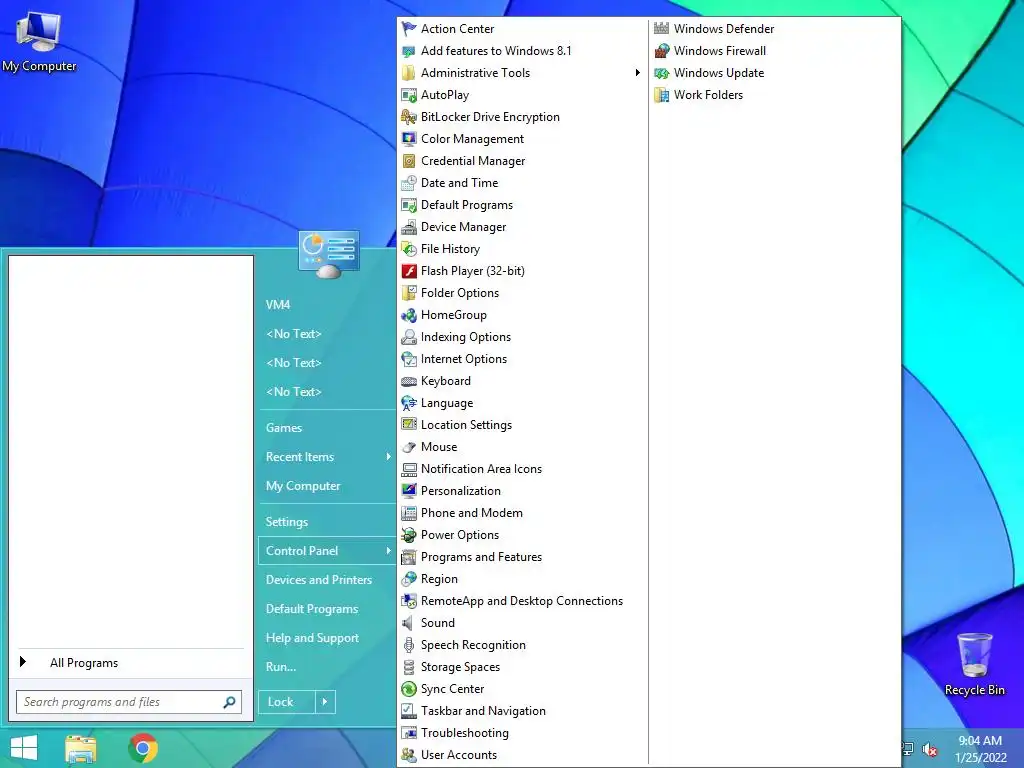Image resolution: width=1024 pixels, height=768 pixels.
Task: Click the Windows Firewall icon
Action: (x=662, y=51)
